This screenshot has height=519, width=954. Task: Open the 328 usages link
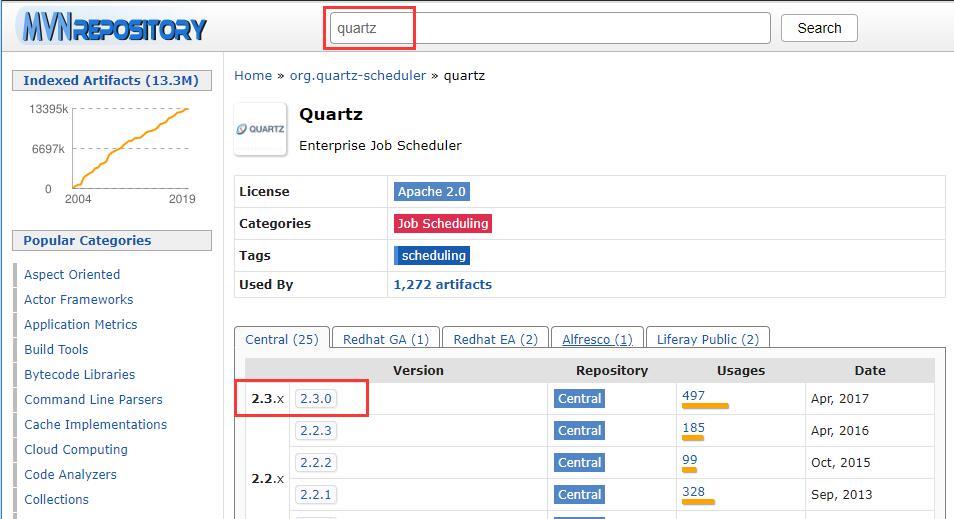(694, 492)
